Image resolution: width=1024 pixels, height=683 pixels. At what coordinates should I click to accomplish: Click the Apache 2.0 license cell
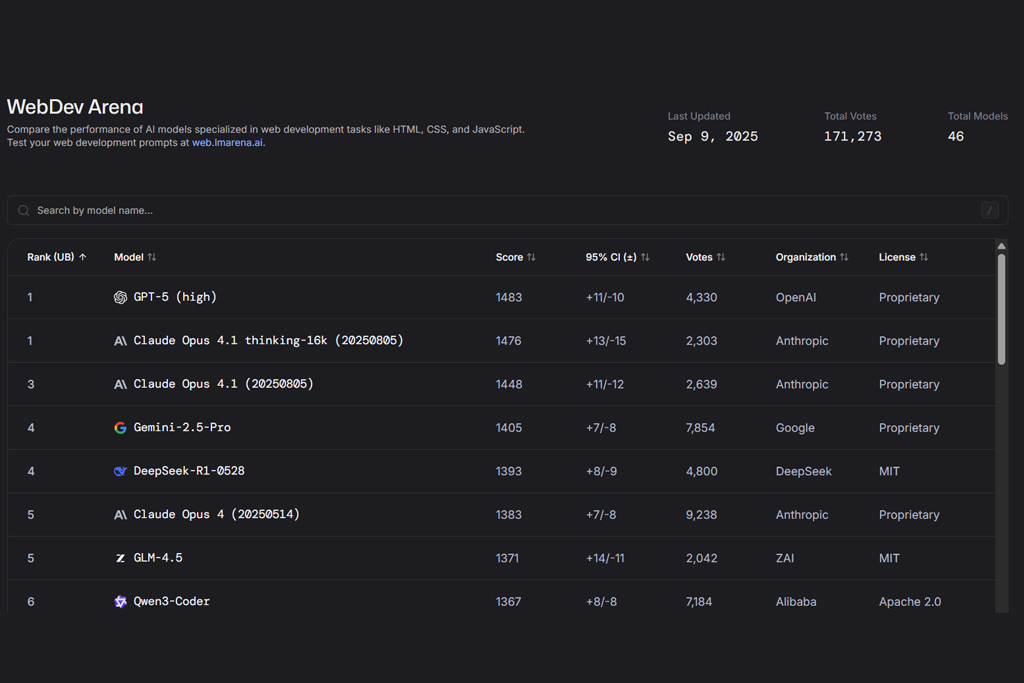(910, 601)
